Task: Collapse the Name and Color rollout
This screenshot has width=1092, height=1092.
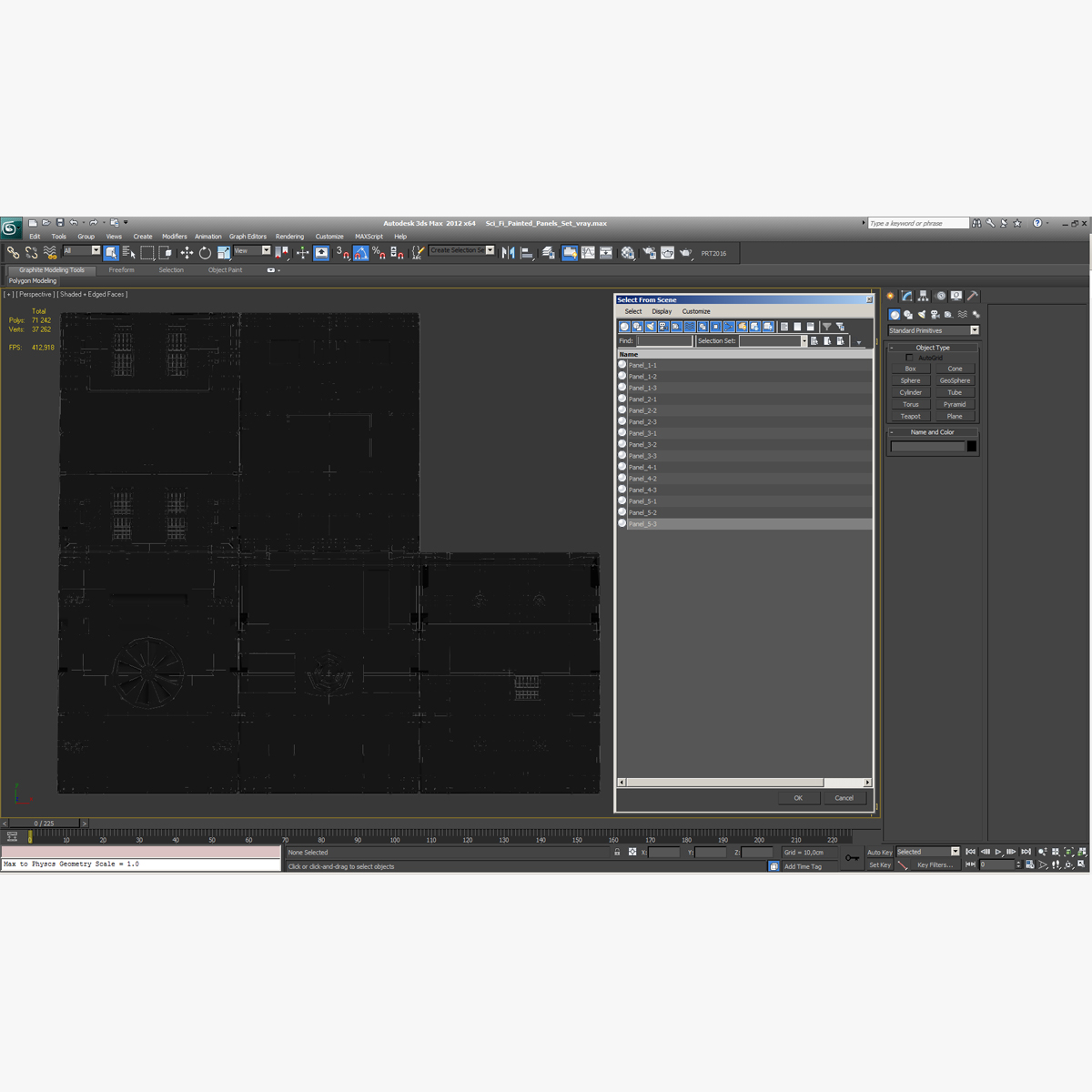Action: point(933,432)
